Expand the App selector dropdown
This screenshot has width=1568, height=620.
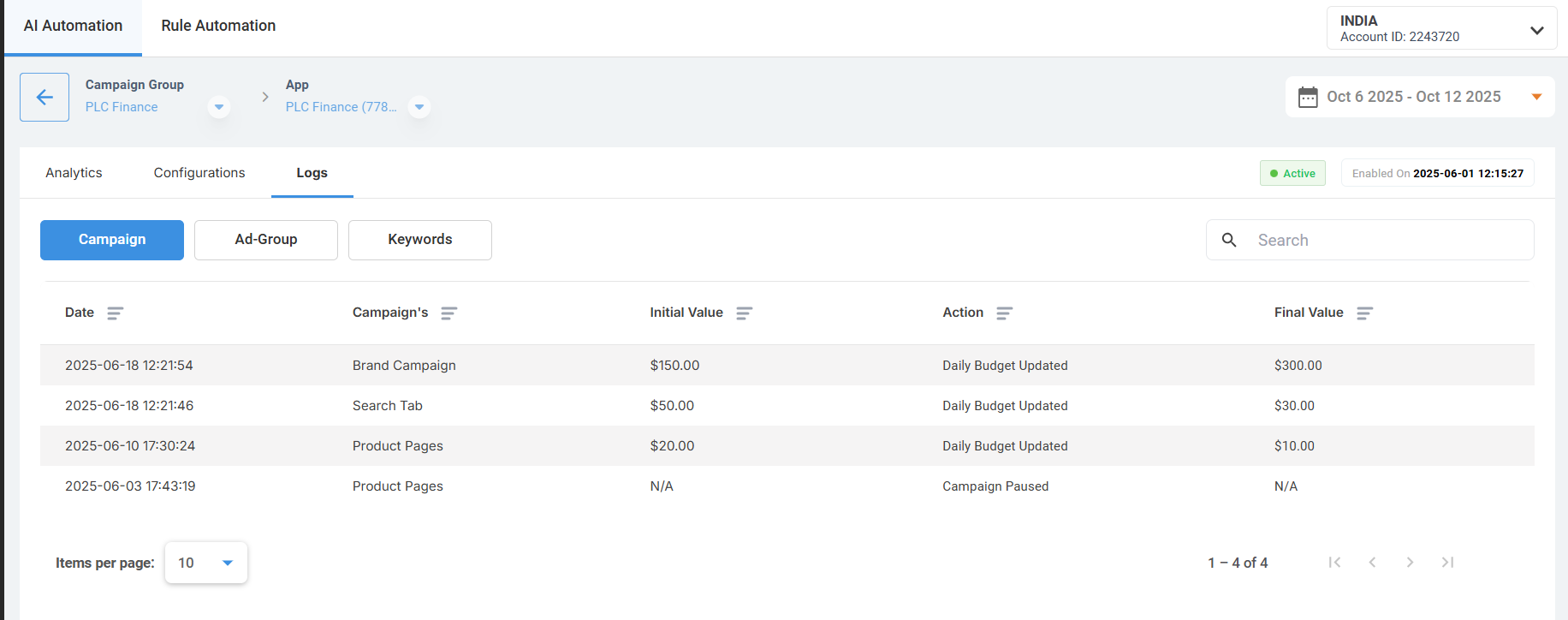pyautogui.click(x=419, y=107)
